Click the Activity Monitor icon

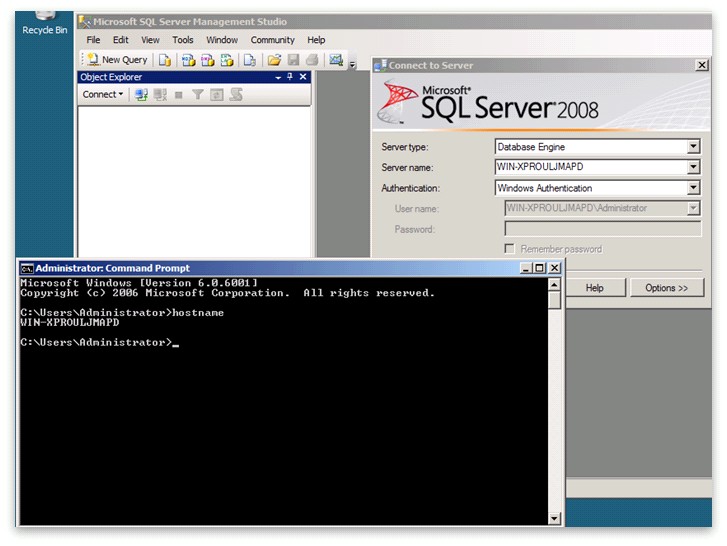336,60
